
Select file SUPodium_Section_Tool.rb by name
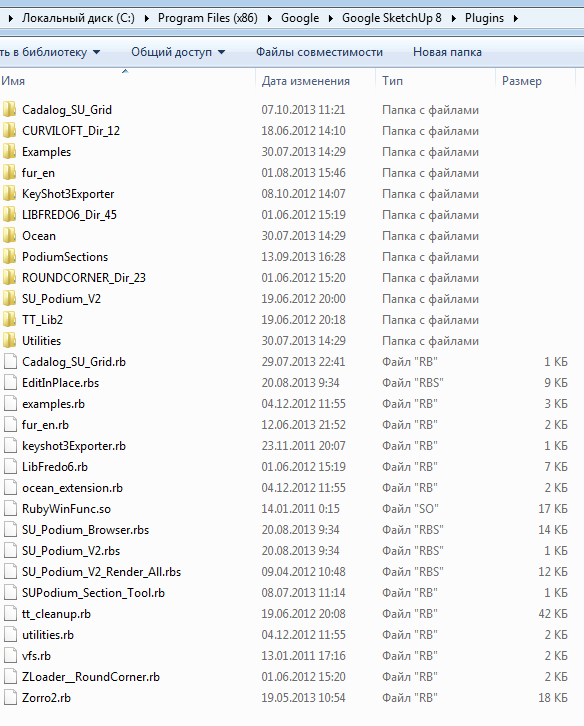pos(94,593)
